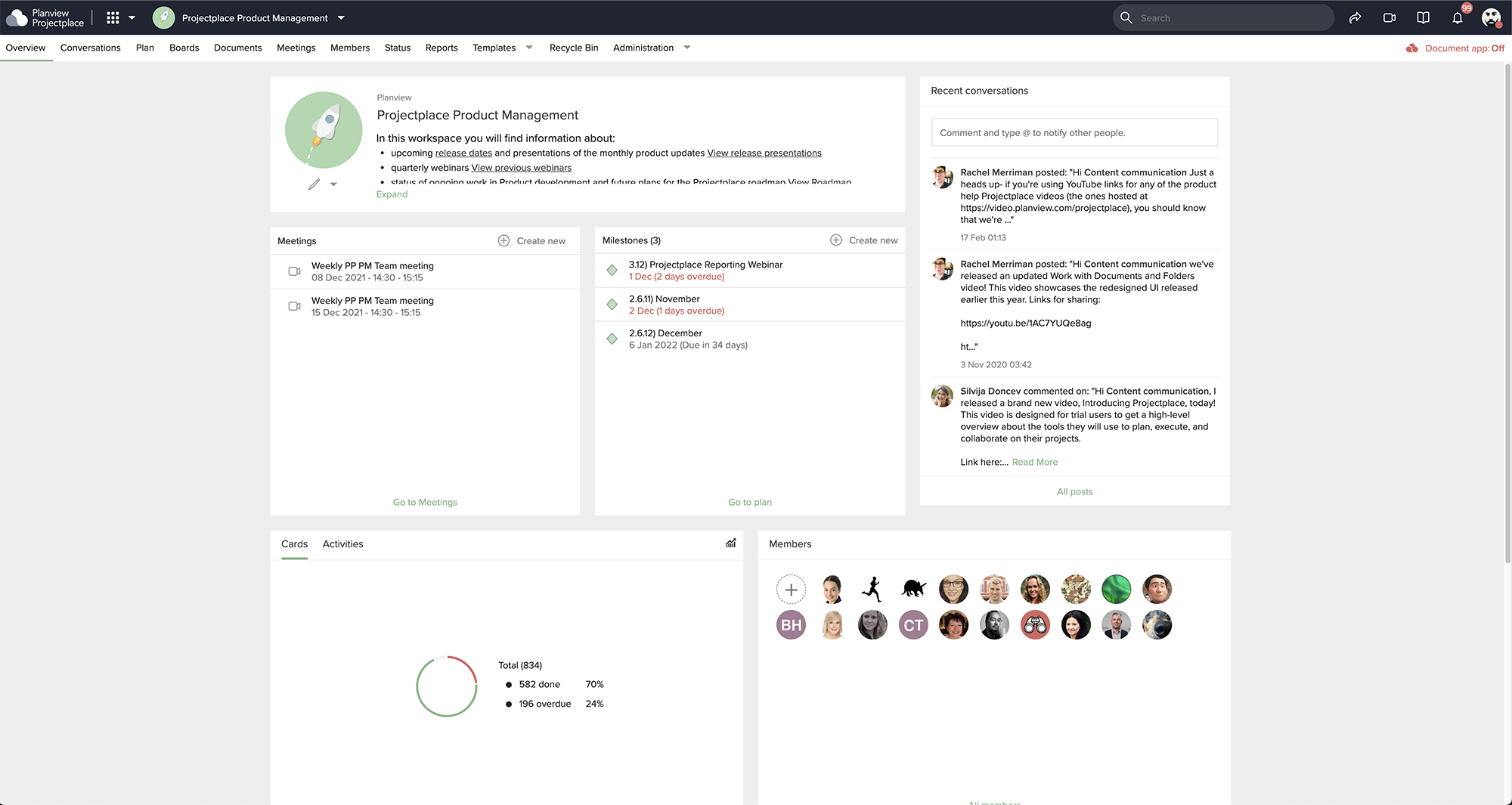Expand the Templates menu arrow
This screenshot has width=1512, height=805.
pyautogui.click(x=529, y=48)
